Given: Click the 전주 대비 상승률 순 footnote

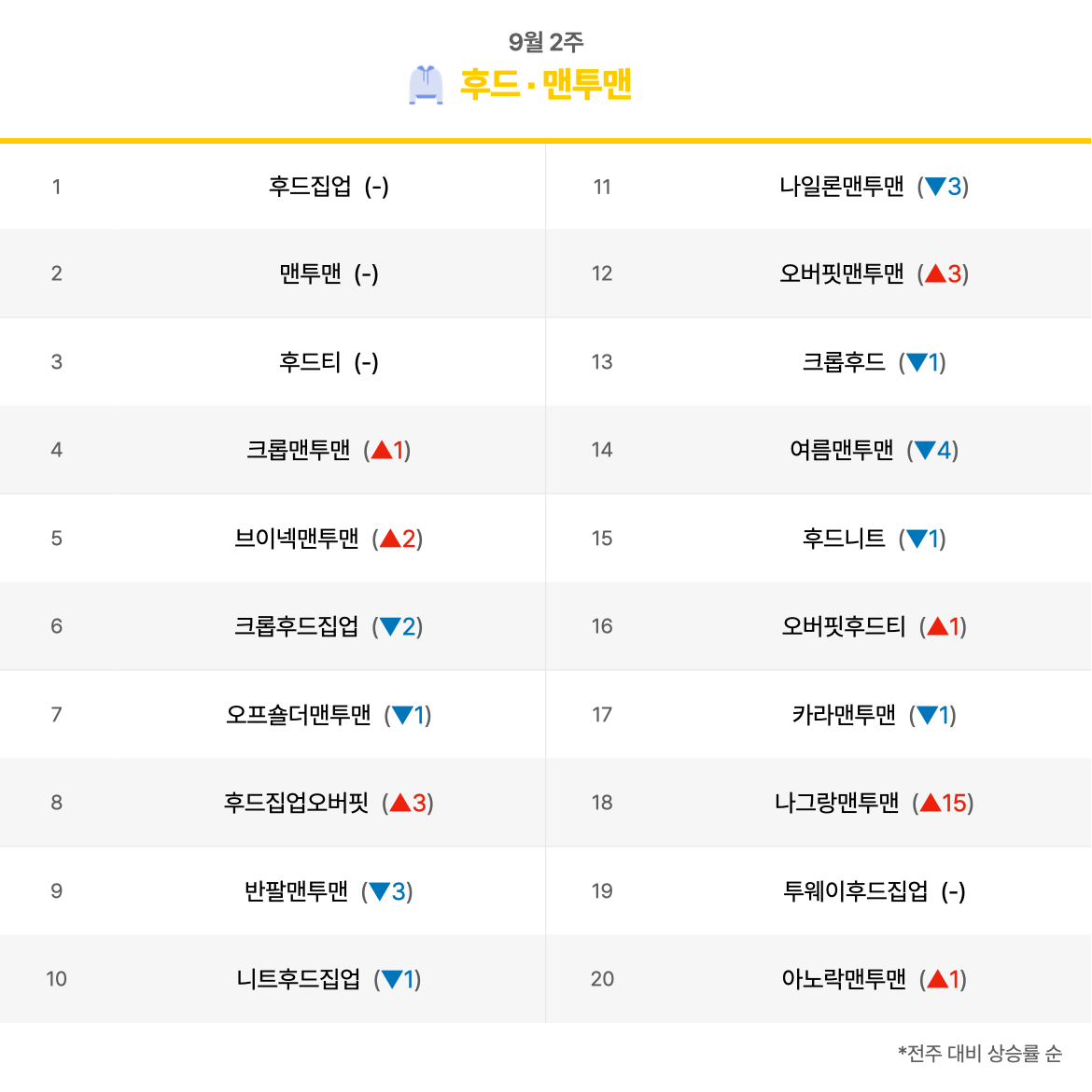Looking at the screenshot, I should 980,1053.
